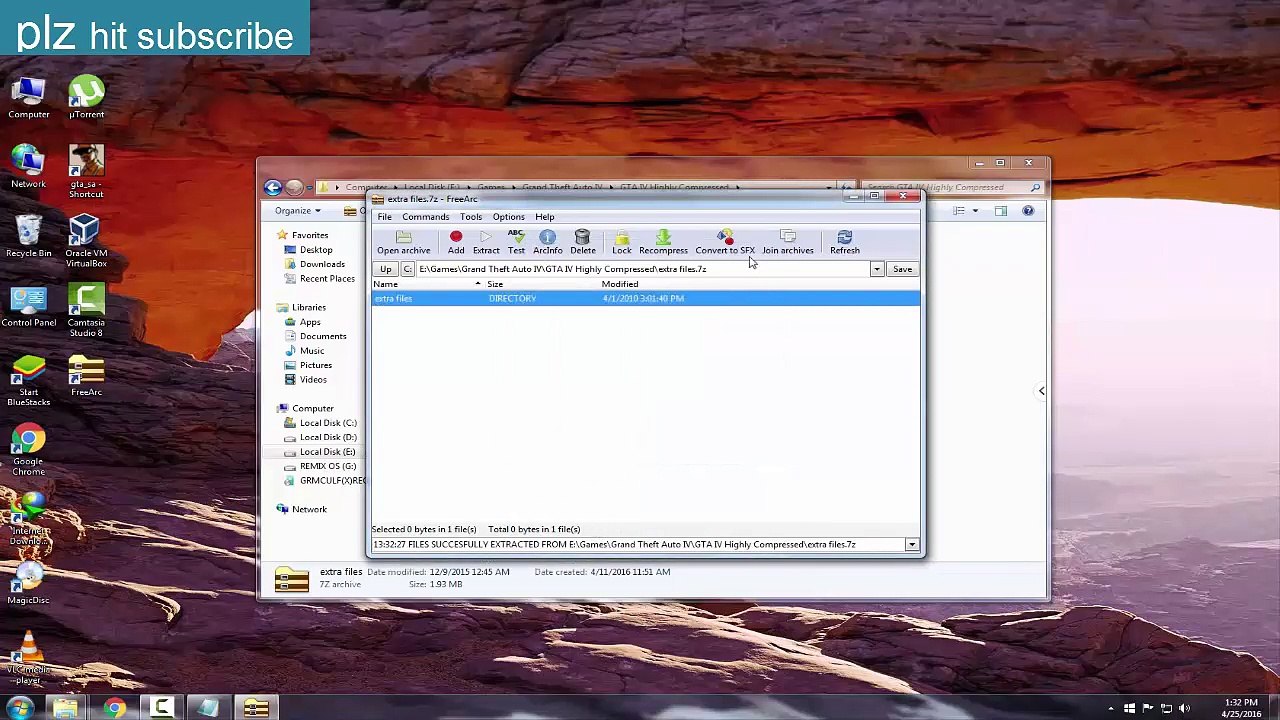Select Start BlueStacks desktop icon
Viewport: 1280px width, 720px height.
29,380
